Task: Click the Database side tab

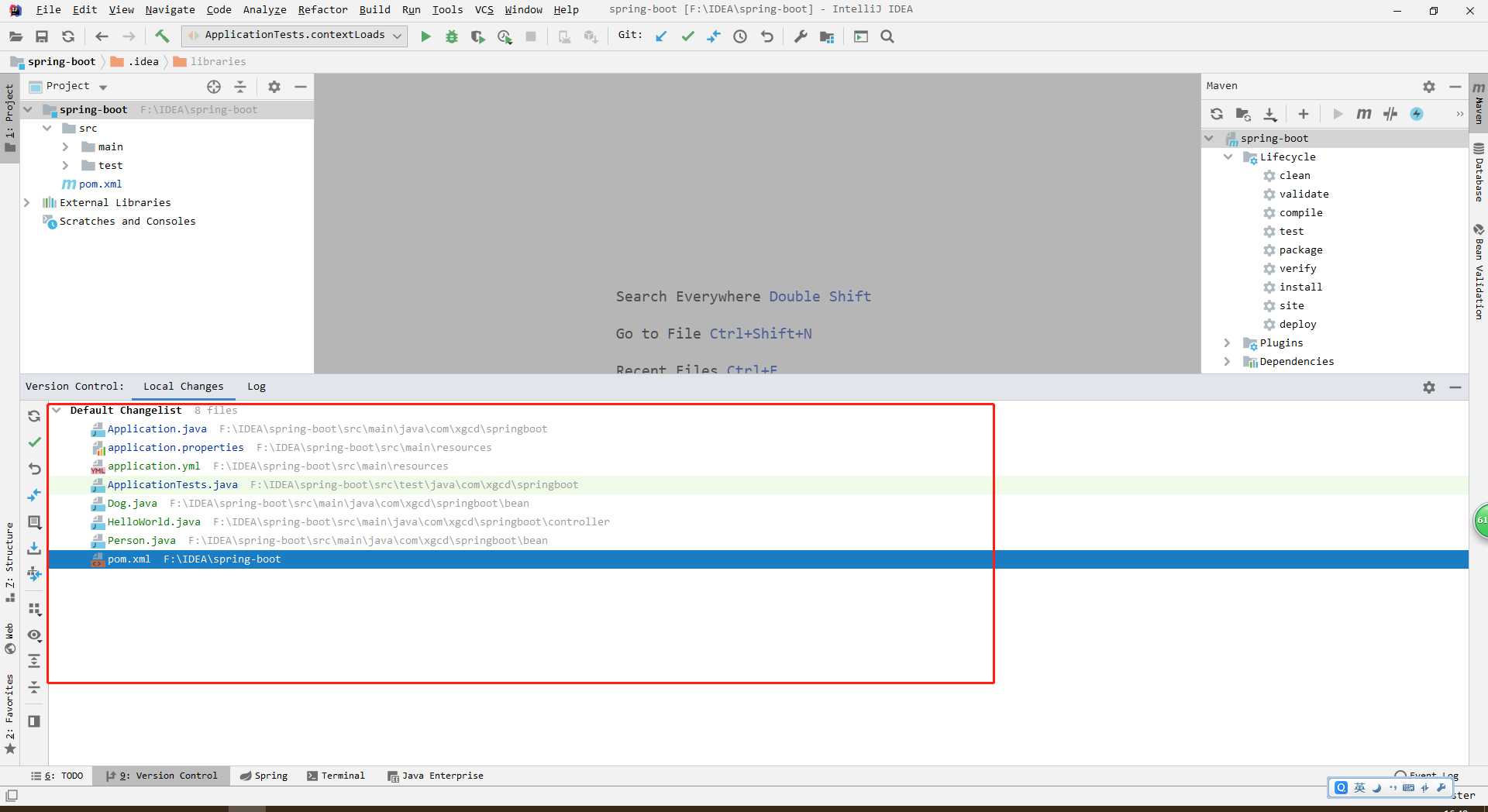Action: pyautogui.click(x=1479, y=172)
